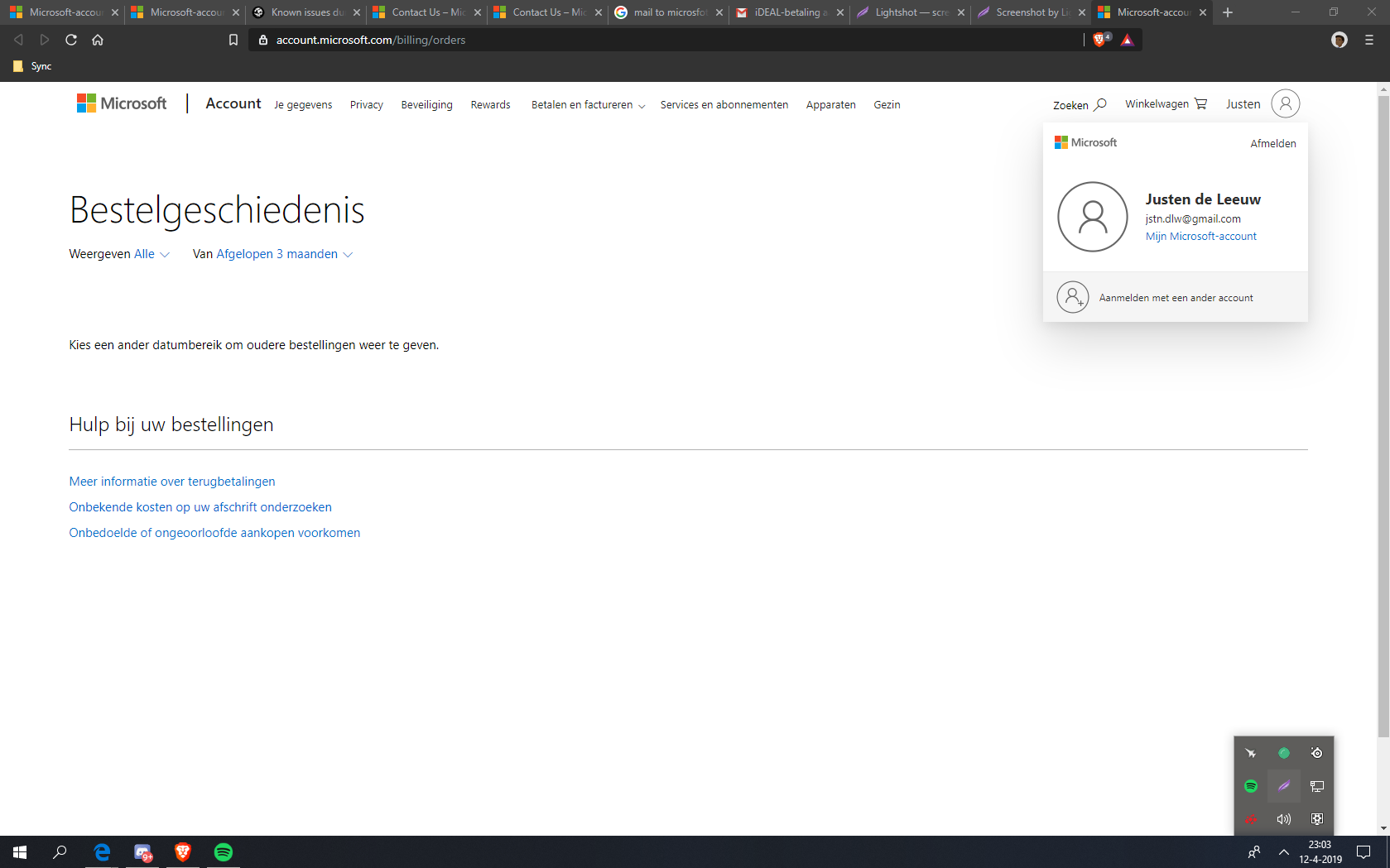The width and height of the screenshot is (1390, 868).
Task: Open a new browser tab
Action: point(1228,12)
